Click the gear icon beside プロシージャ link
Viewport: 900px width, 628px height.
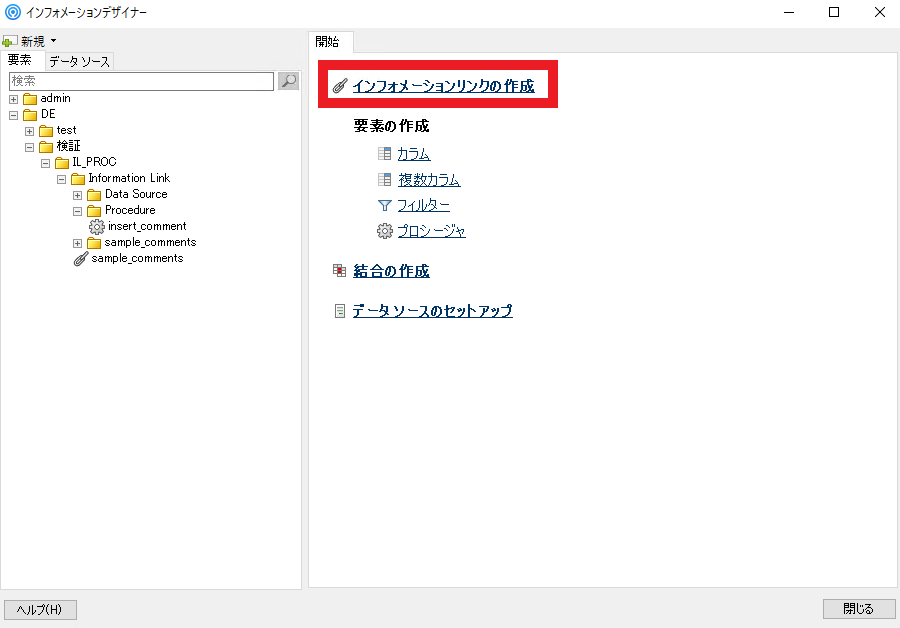(385, 231)
